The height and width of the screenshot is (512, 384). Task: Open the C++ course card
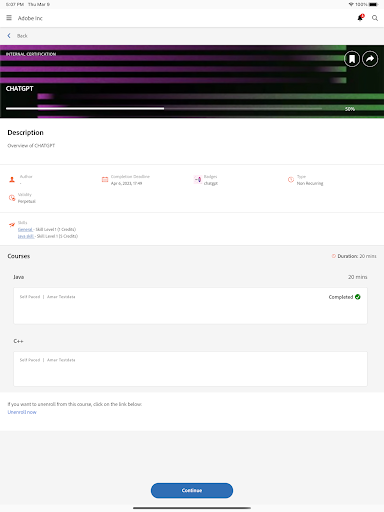190,369
